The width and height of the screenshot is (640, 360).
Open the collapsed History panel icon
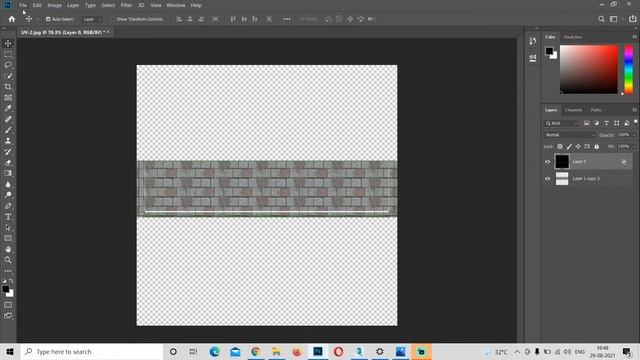point(533,41)
